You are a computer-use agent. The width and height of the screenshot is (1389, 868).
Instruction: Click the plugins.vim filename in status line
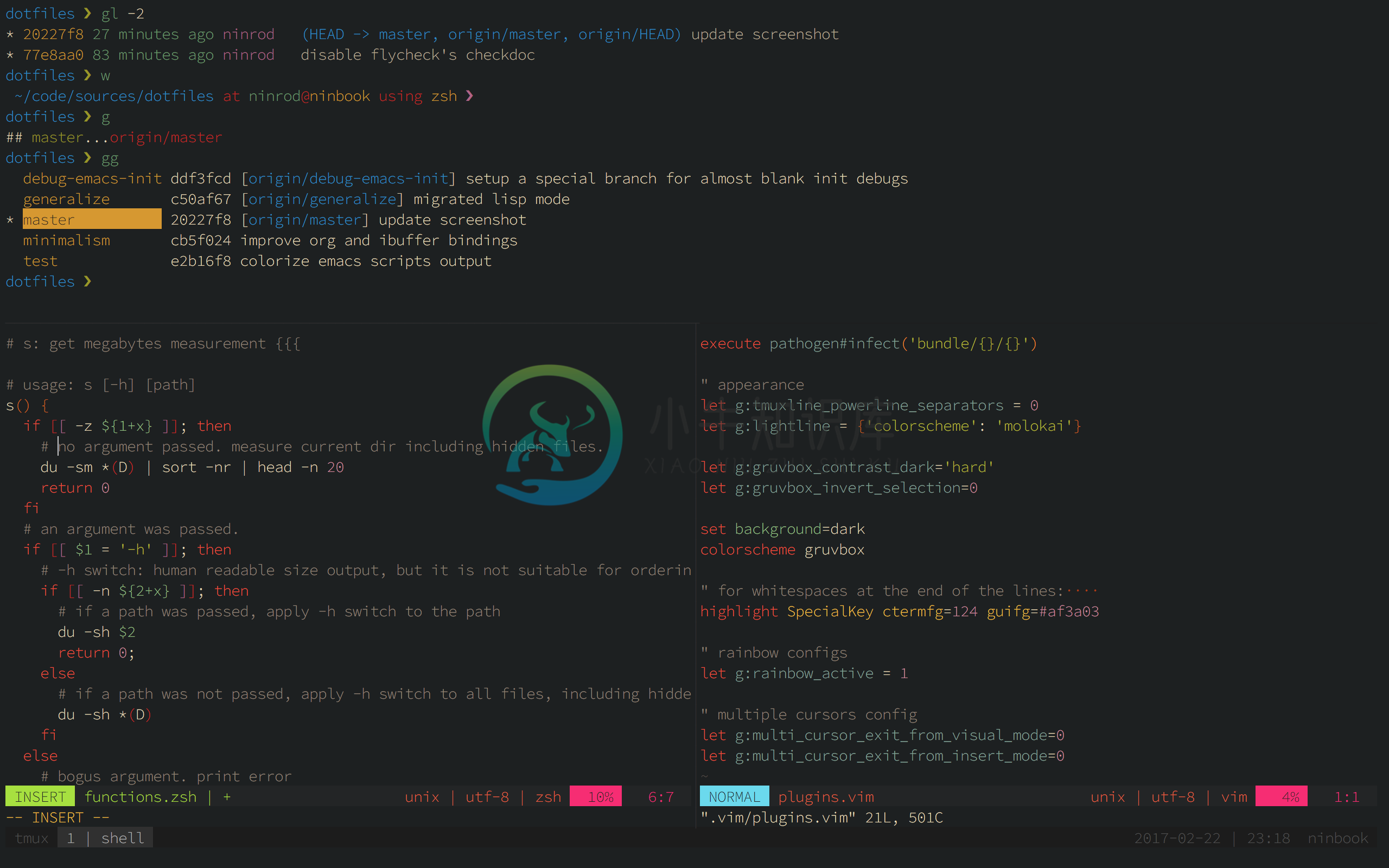click(x=826, y=797)
